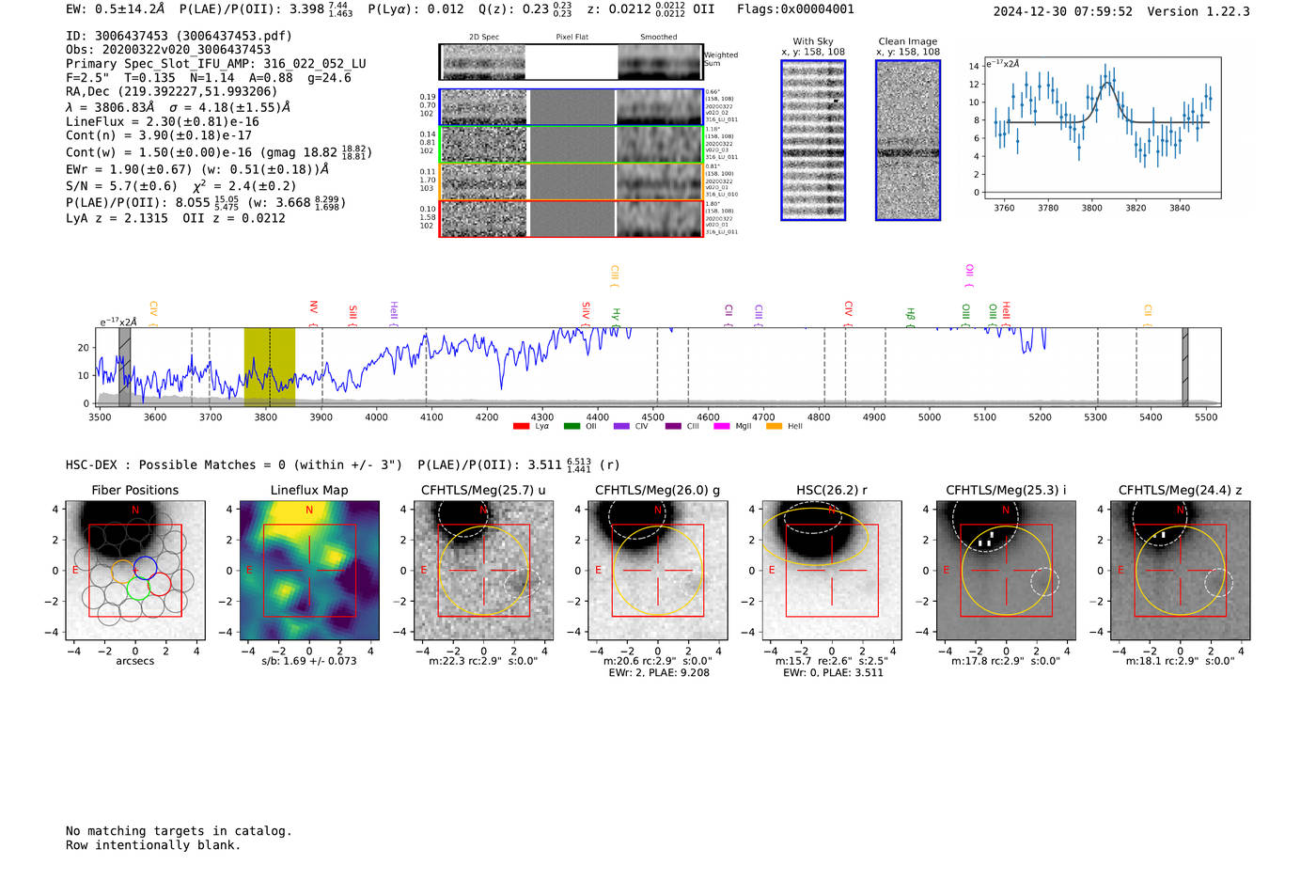The width and height of the screenshot is (1316, 896).
Task: Click the 'Smoothed' column header
Action: point(658,38)
